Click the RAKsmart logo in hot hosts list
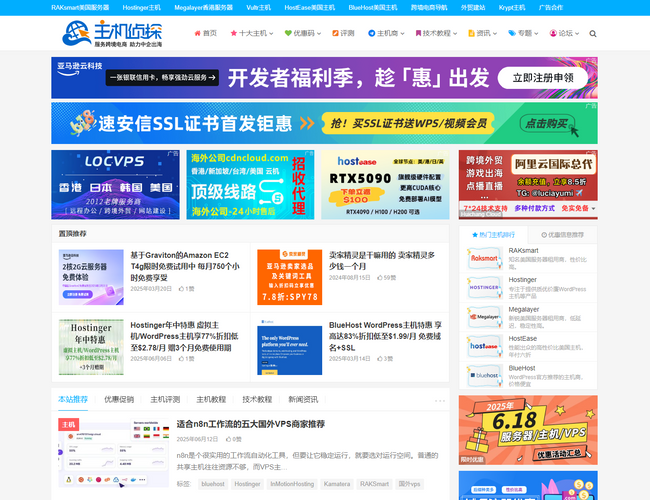This screenshot has width=650, height=500. tap(484, 258)
